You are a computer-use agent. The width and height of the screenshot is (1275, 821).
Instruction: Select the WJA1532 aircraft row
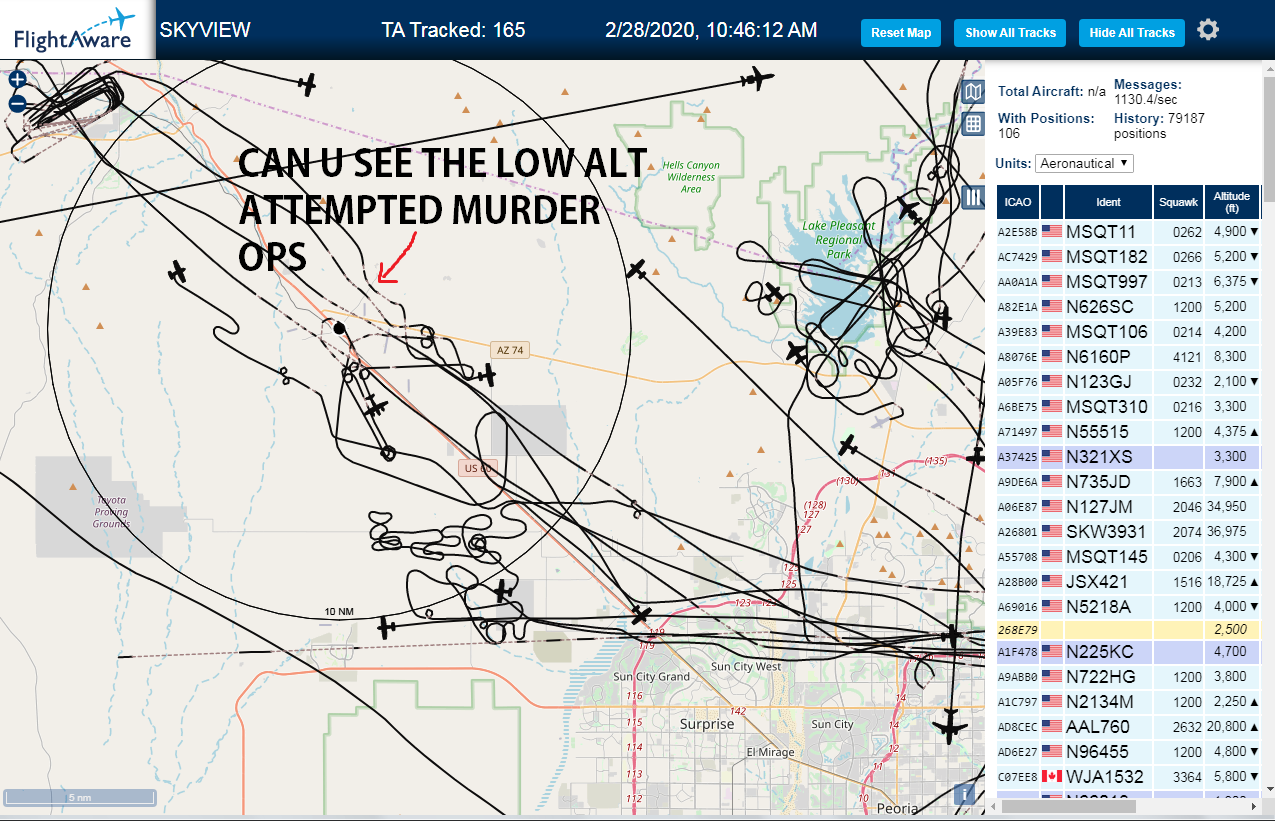pyautogui.click(x=1128, y=777)
